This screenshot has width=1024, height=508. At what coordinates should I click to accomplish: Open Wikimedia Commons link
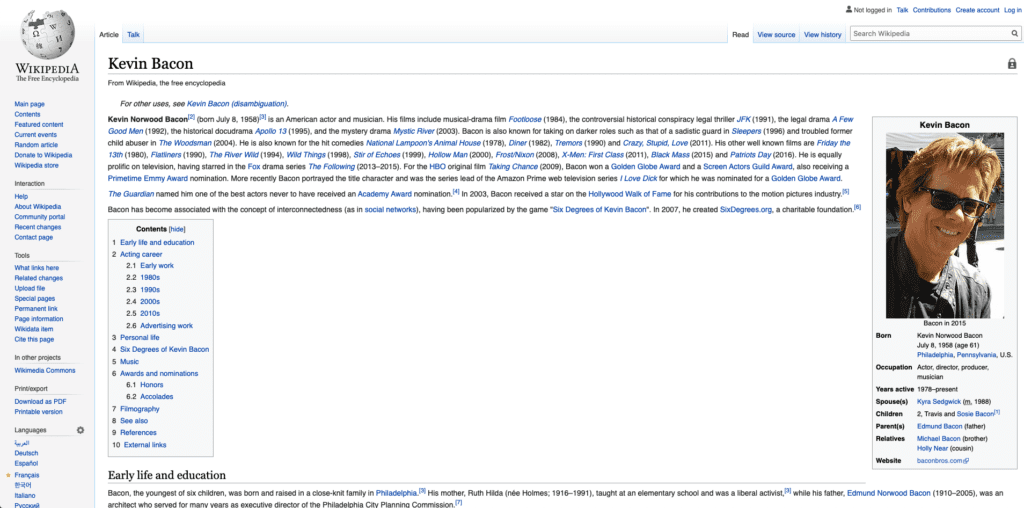coord(44,370)
